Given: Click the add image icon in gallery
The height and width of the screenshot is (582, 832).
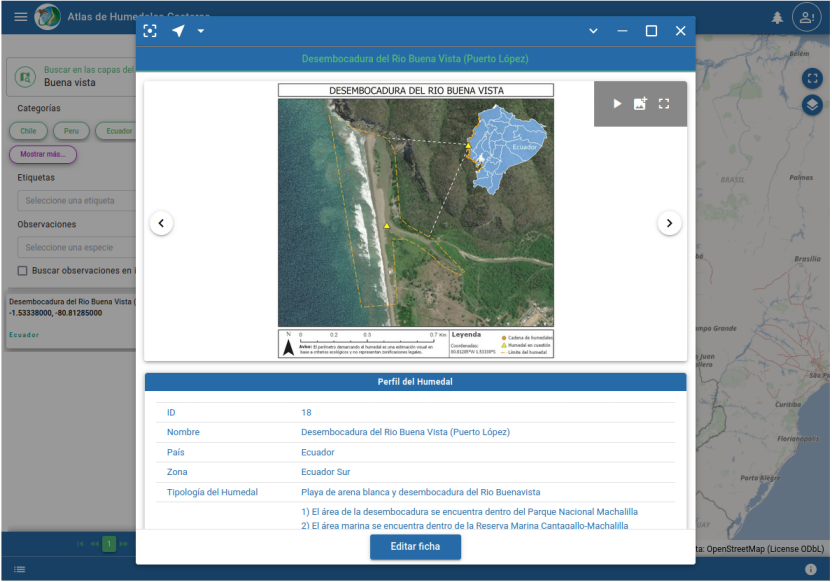Looking at the screenshot, I should pyautogui.click(x=640, y=104).
